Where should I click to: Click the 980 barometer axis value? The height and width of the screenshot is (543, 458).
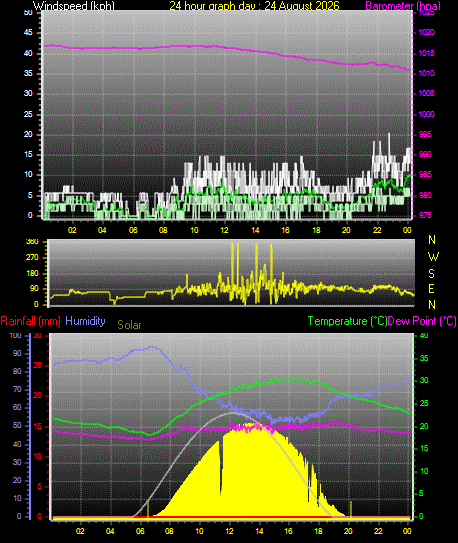pos(425,195)
